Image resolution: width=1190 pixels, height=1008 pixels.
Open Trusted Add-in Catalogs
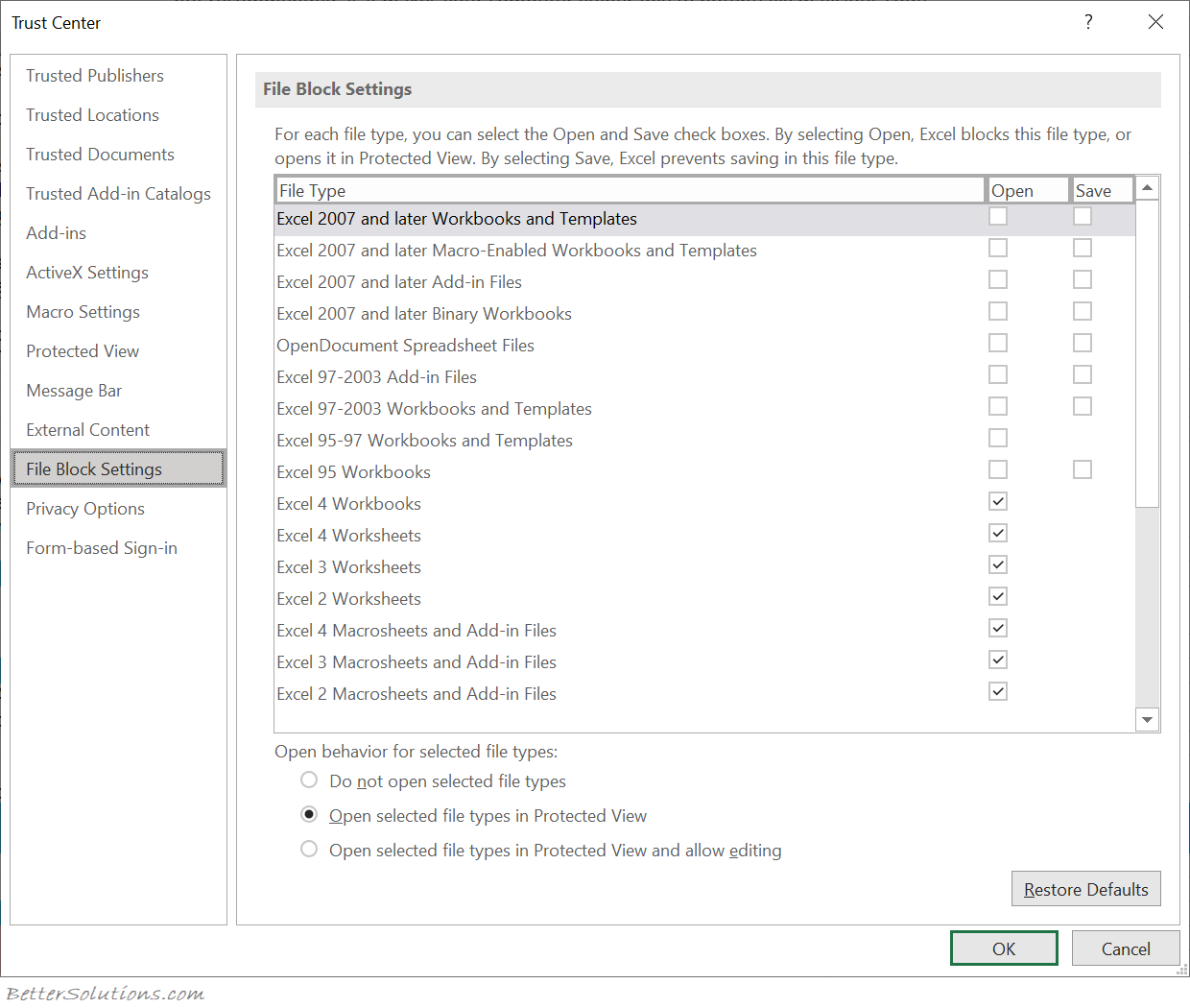coord(118,194)
